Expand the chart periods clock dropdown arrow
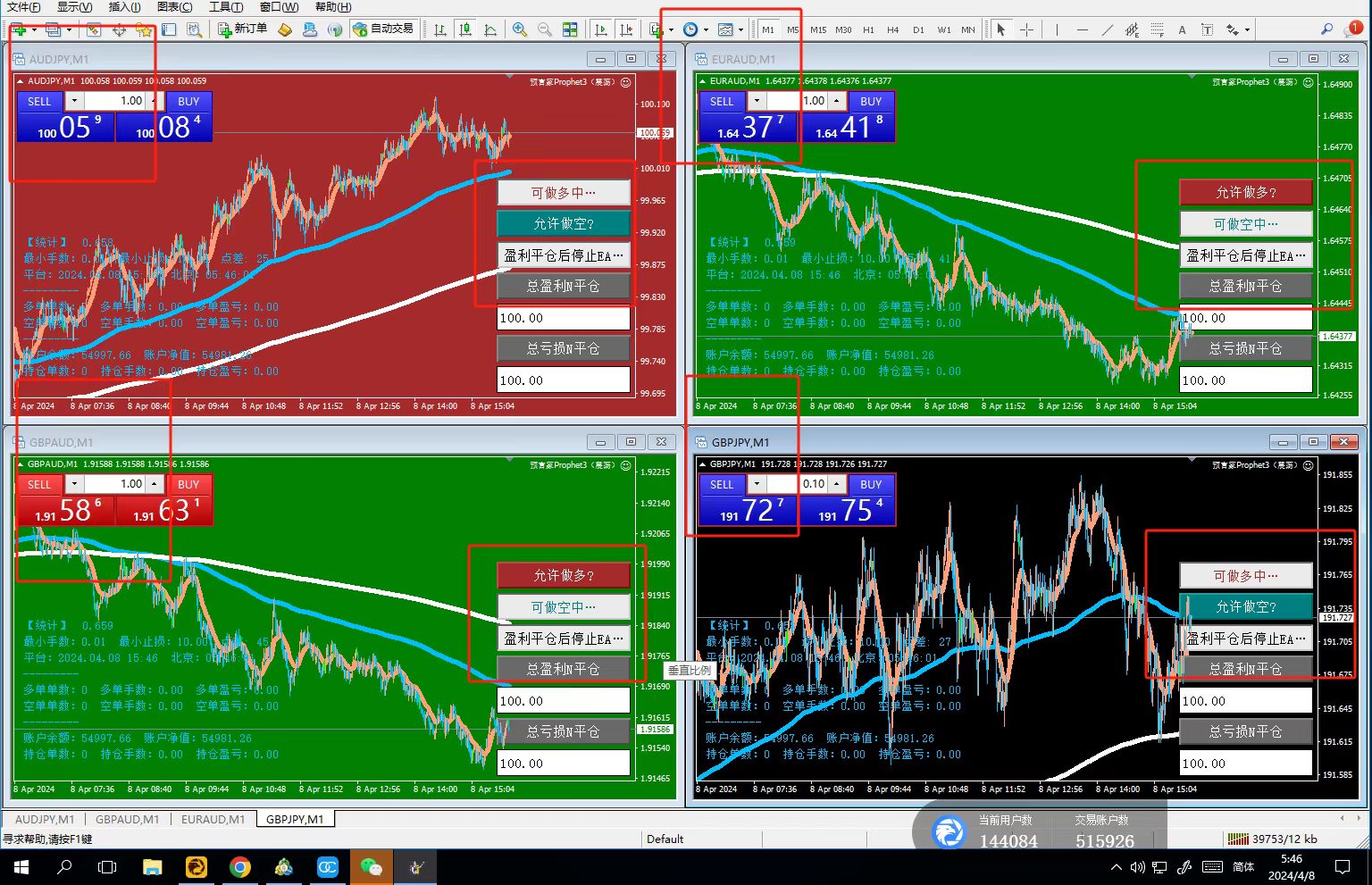 click(x=705, y=30)
